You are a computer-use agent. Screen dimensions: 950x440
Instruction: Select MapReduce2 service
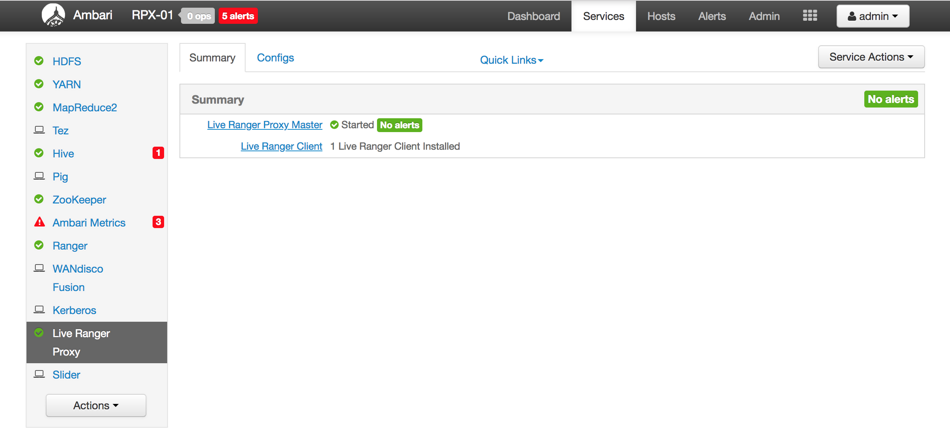(x=85, y=107)
